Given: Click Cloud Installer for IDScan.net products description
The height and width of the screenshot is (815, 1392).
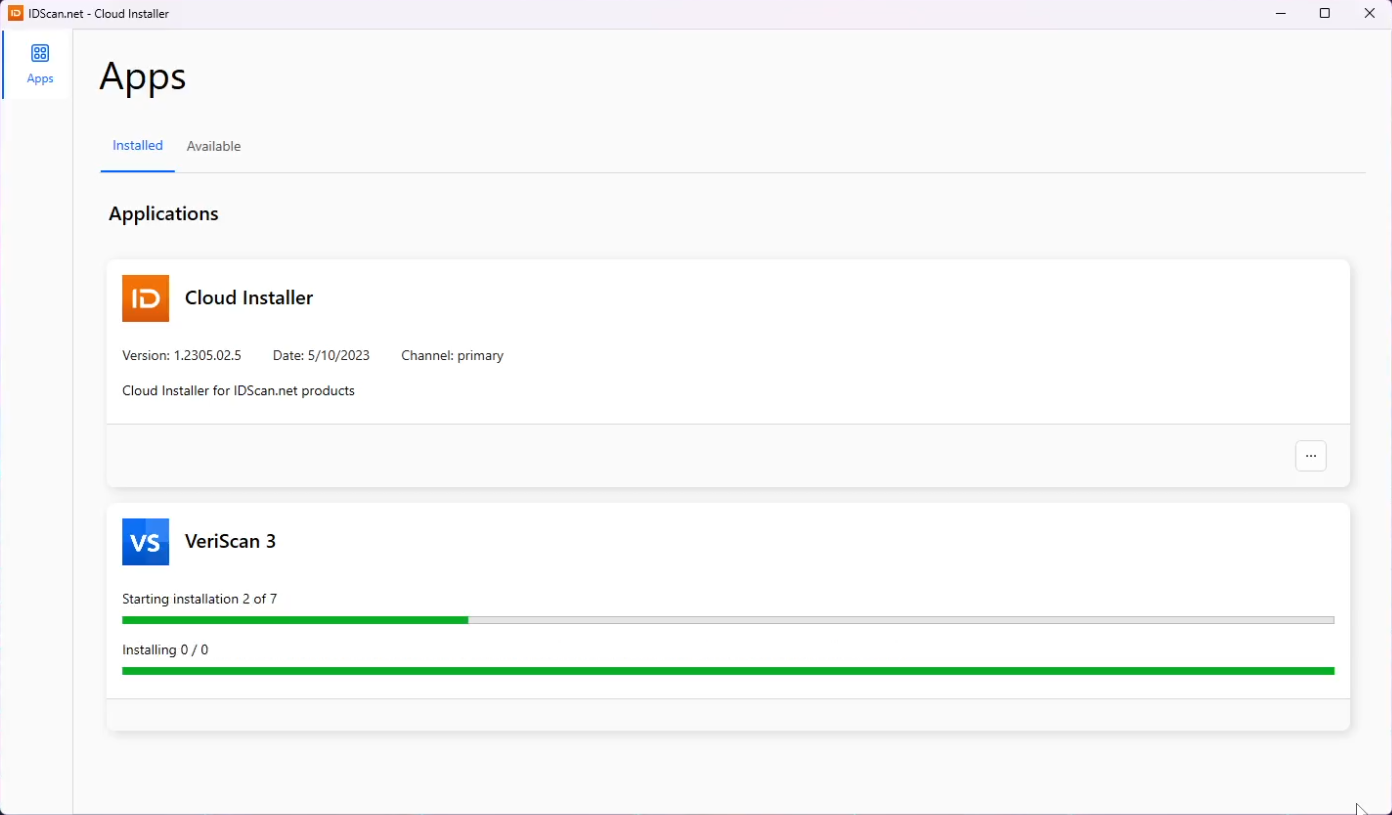Looking at the screenshot, I should pyautogui.click(x=238, y=391).
